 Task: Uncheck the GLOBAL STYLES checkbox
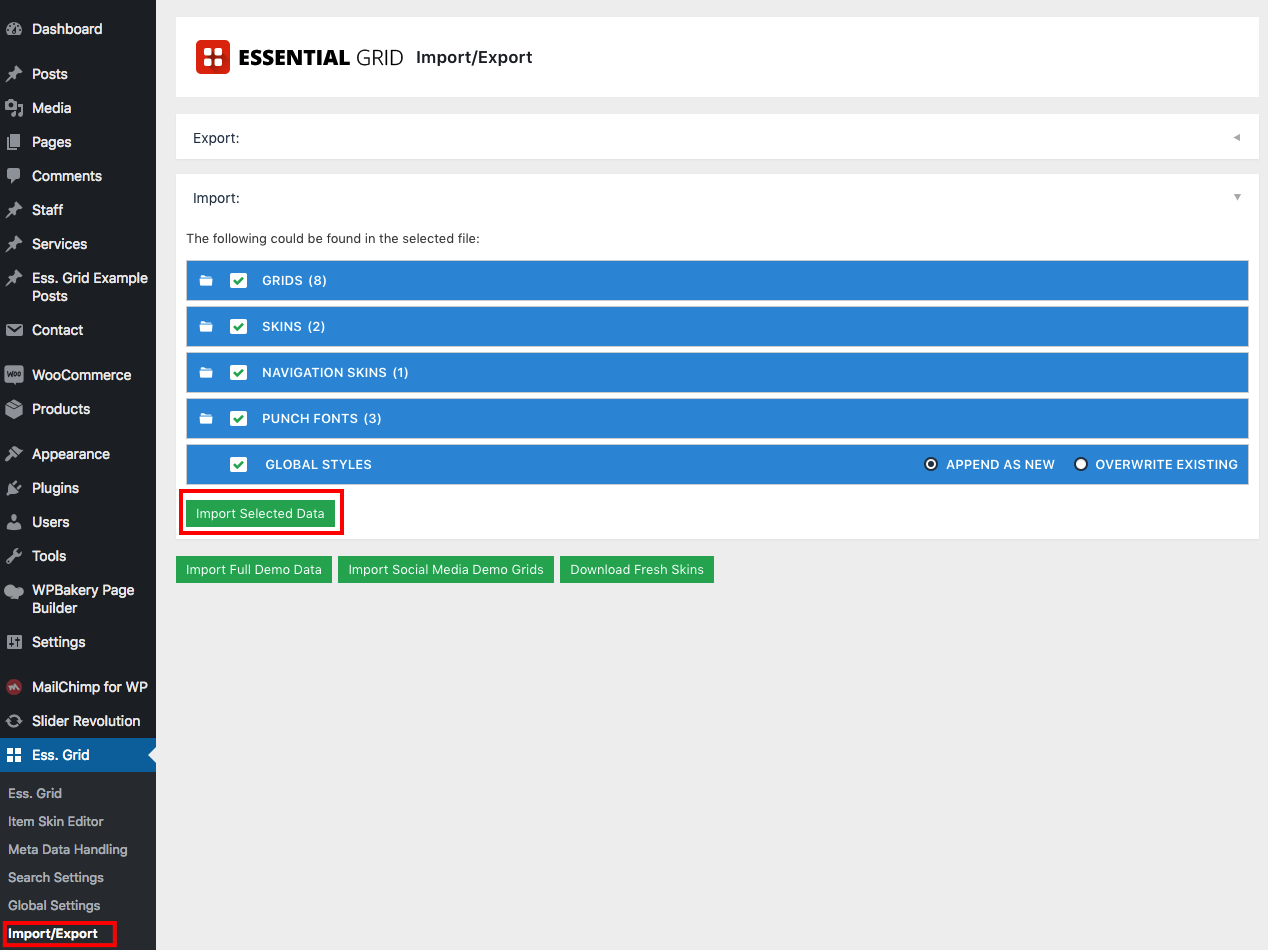click(238, 465)
